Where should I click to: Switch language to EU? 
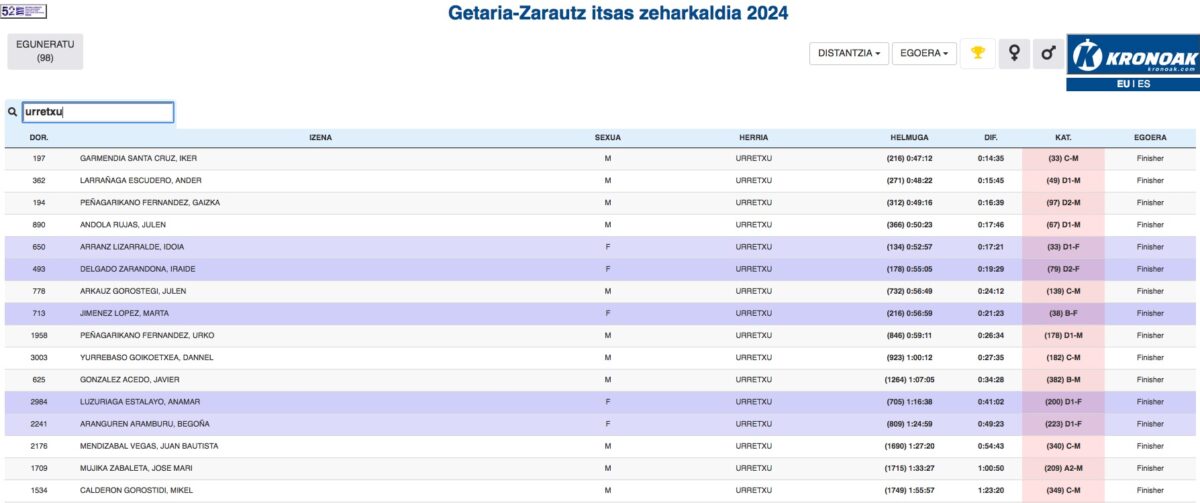[x=1122, y=85]
